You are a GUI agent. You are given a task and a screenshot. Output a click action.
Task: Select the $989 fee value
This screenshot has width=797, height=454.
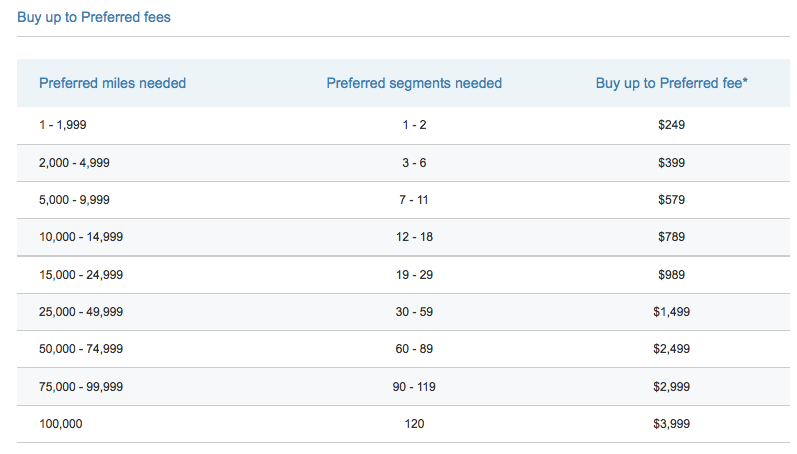pyautogui.click(x=671, y=275)
